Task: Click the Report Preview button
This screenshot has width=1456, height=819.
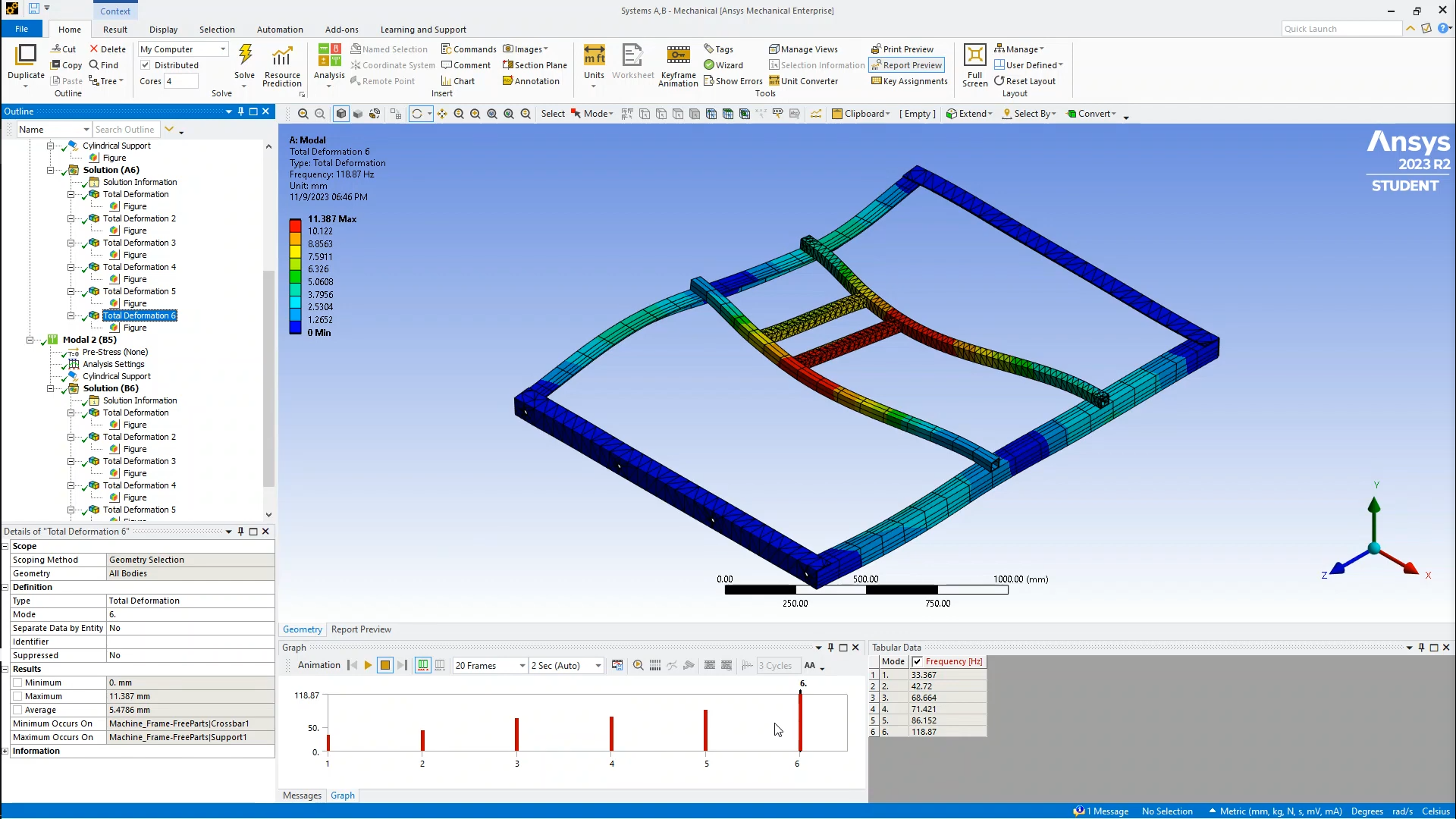Action: click(x=906, y=65)
